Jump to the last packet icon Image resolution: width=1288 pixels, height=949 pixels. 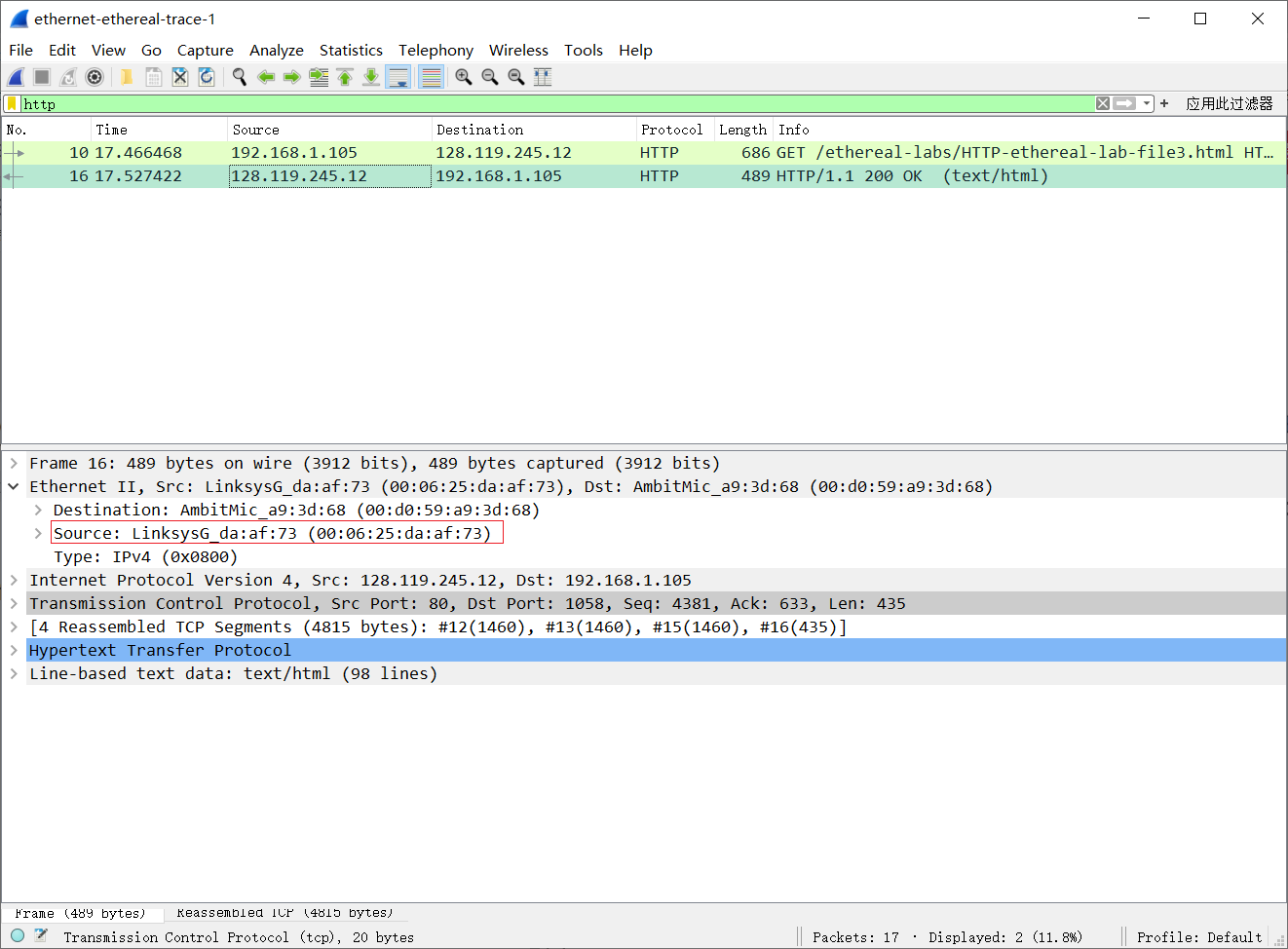(371, 77)
